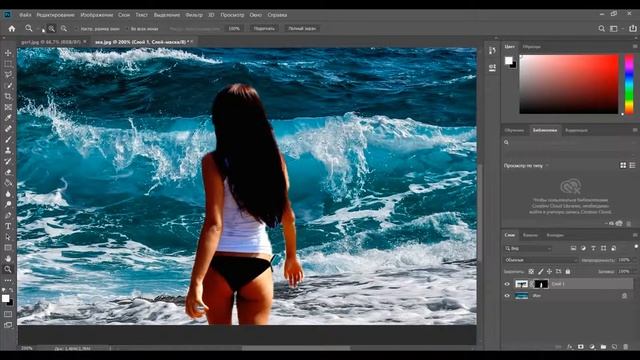Open the layer filter type dropdown
The height and width of the screenshot is (360, 640).
click(528, 248)
